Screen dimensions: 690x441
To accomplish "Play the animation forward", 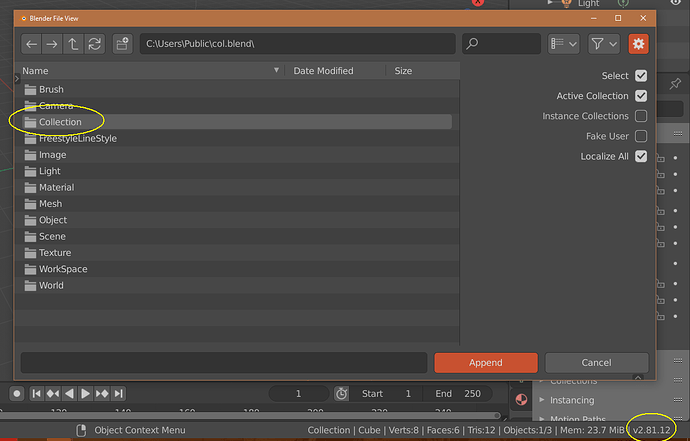I will tap(85, 393).
